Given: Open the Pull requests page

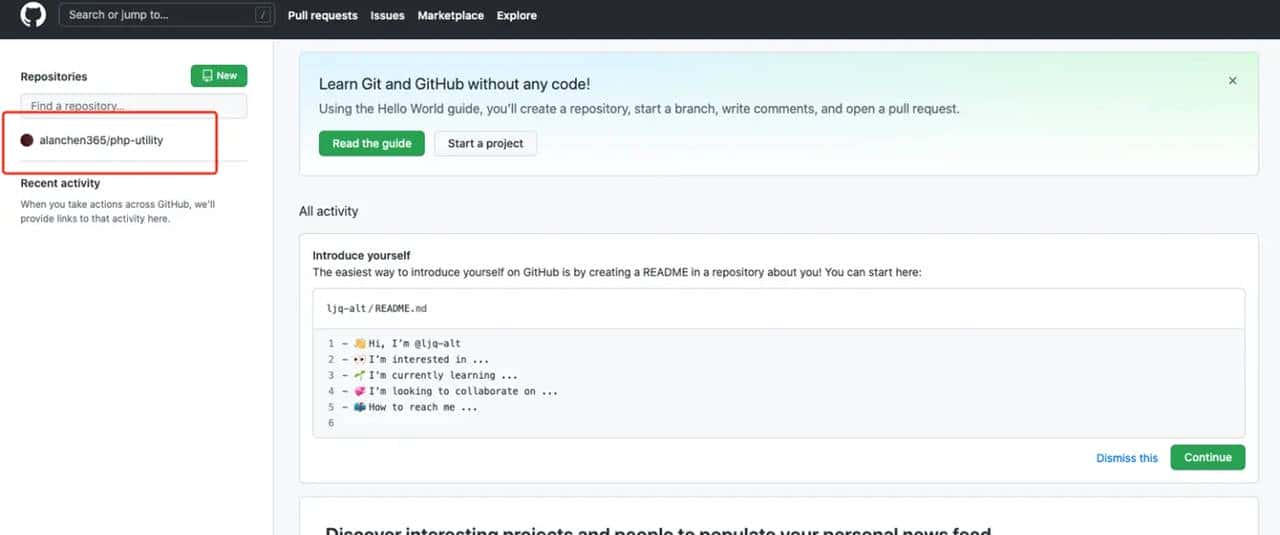Looking at the screenshot, I should coord(322,16).
